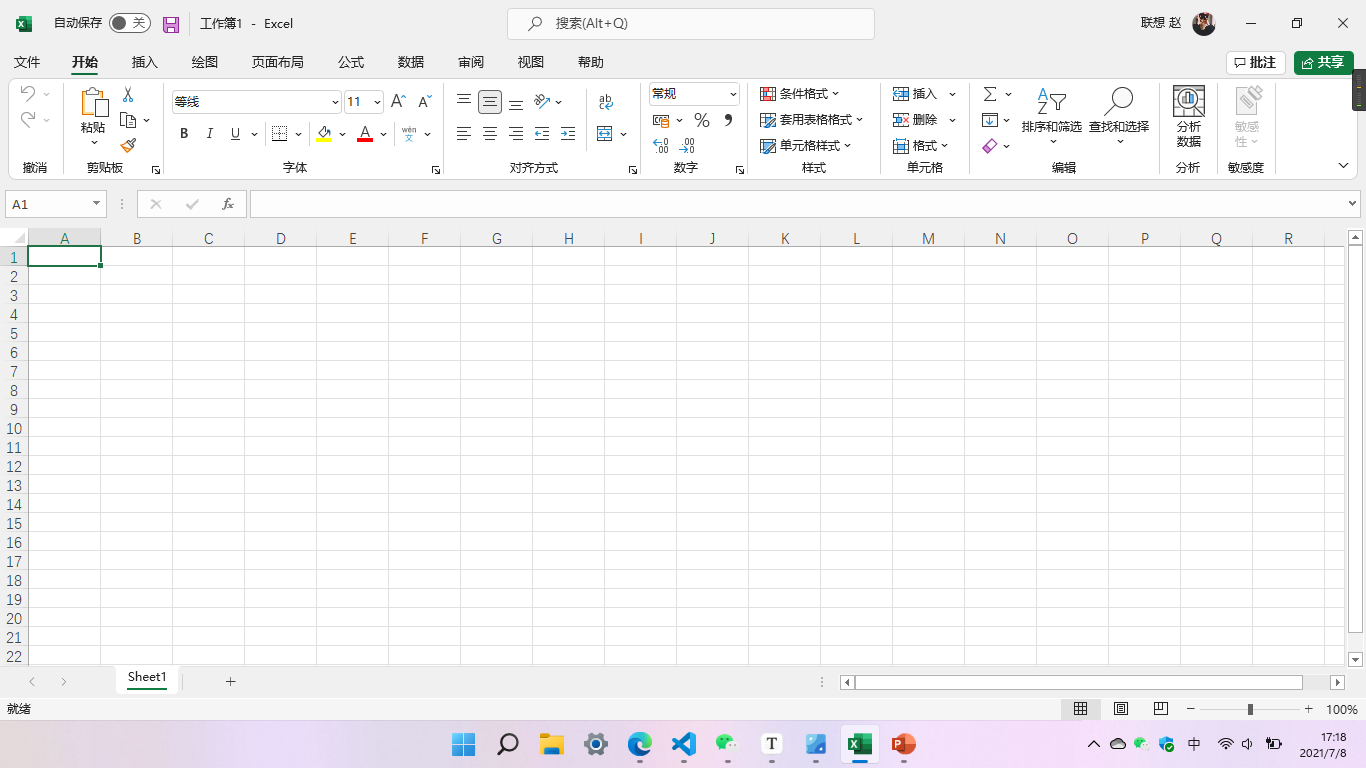Open the font size dropdown showing 11
The image size is (1366, 768).
coord(377,102)
